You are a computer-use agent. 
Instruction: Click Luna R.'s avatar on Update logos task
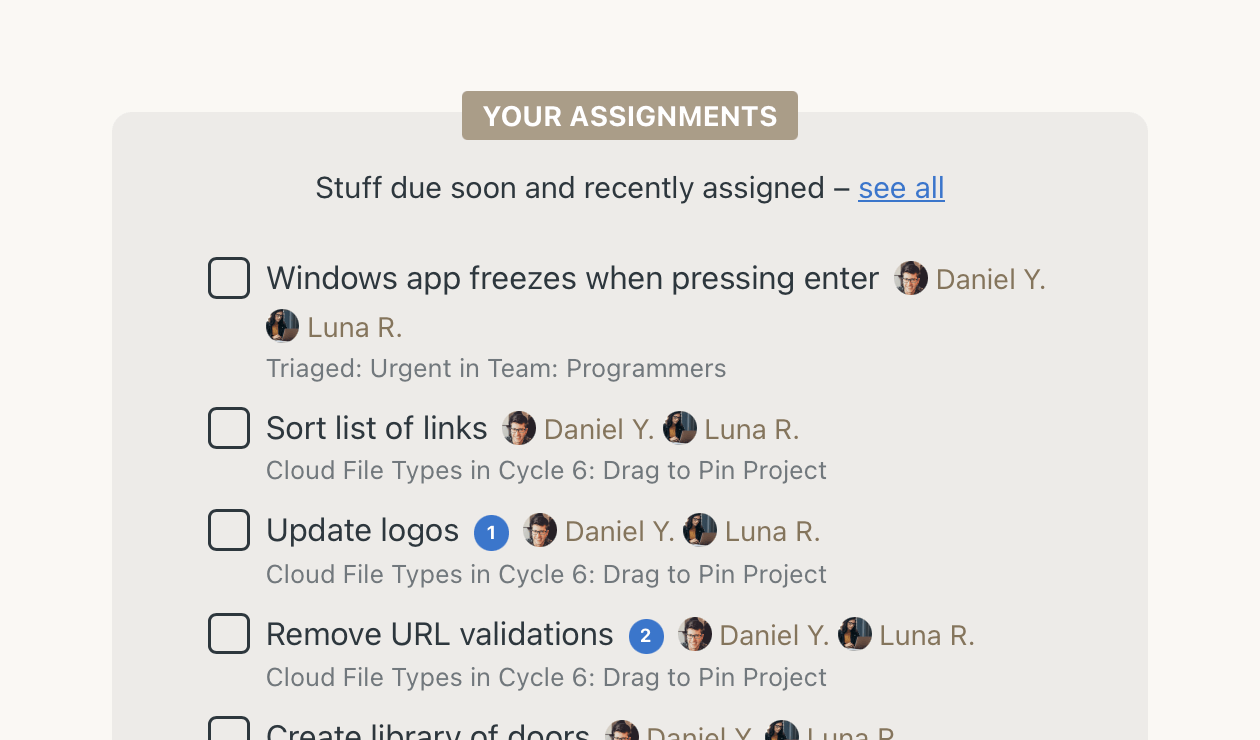[x=700, y=530]
